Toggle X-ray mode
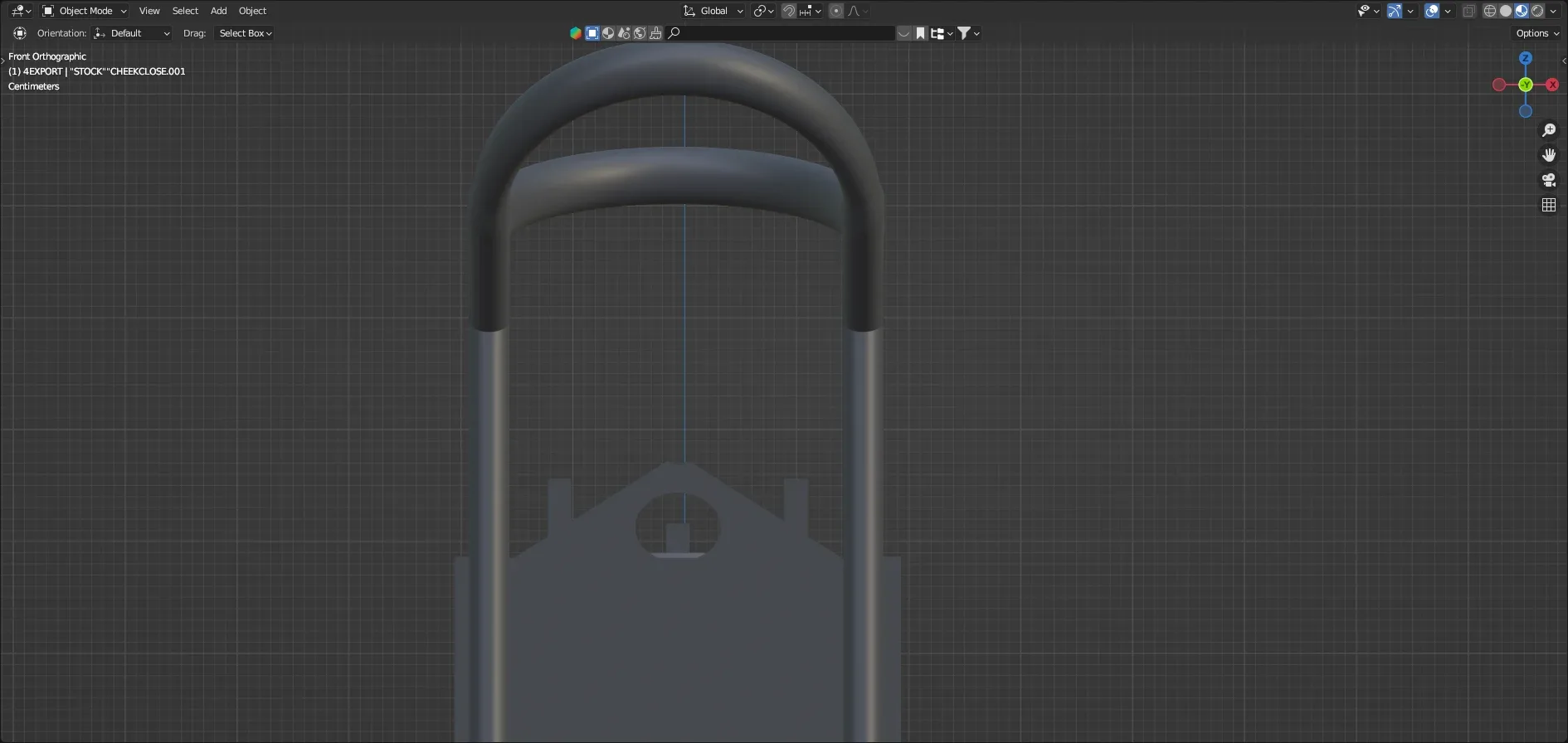This screenshot has width=1568, height=743. (x=1469, y=11)
